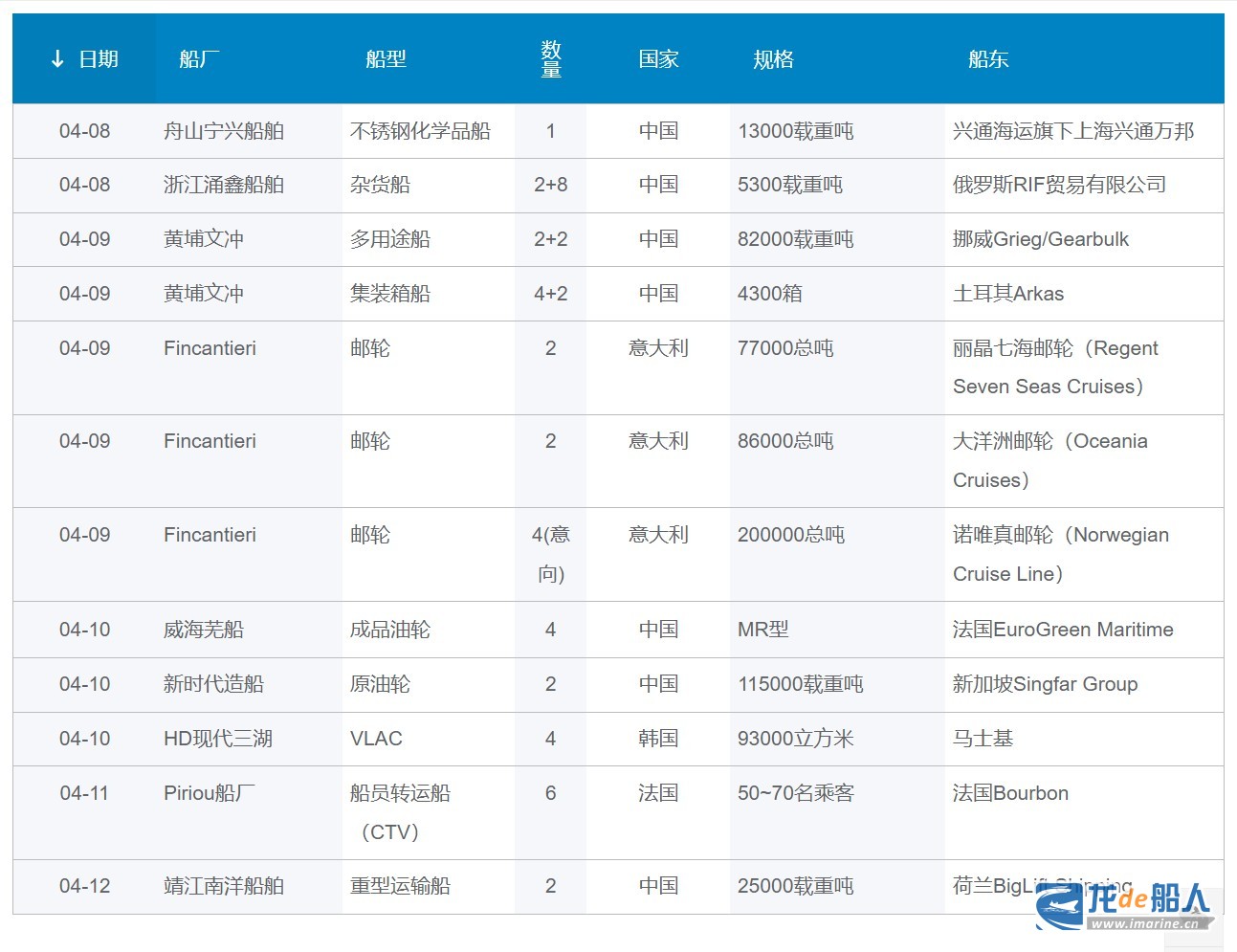Screen dimensions: 1237x952
Task: Click the Regent Seven Seas Cruises owner cell
Action: click(x=1054, y=367)
